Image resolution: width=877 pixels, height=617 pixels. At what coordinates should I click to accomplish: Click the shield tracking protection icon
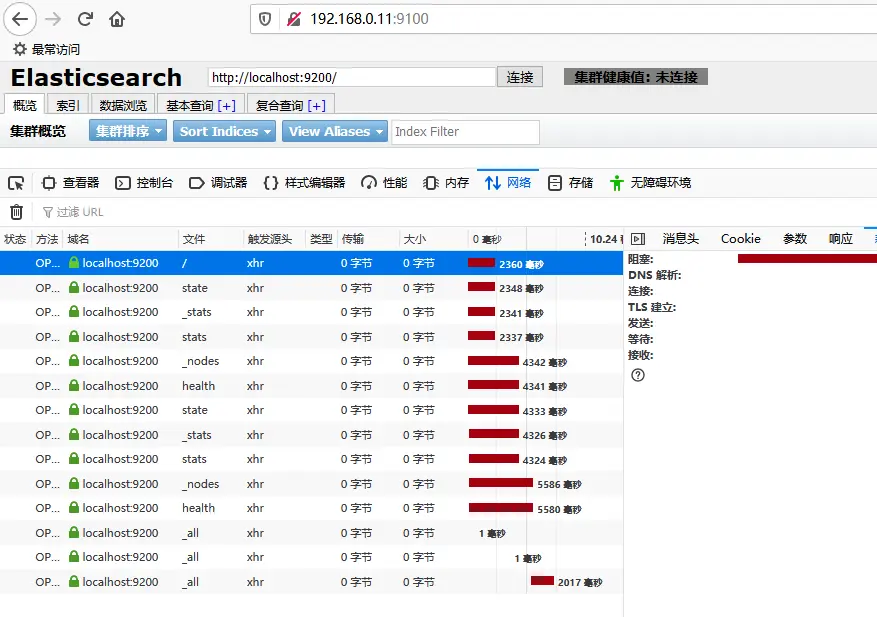(x=265, y=19)
